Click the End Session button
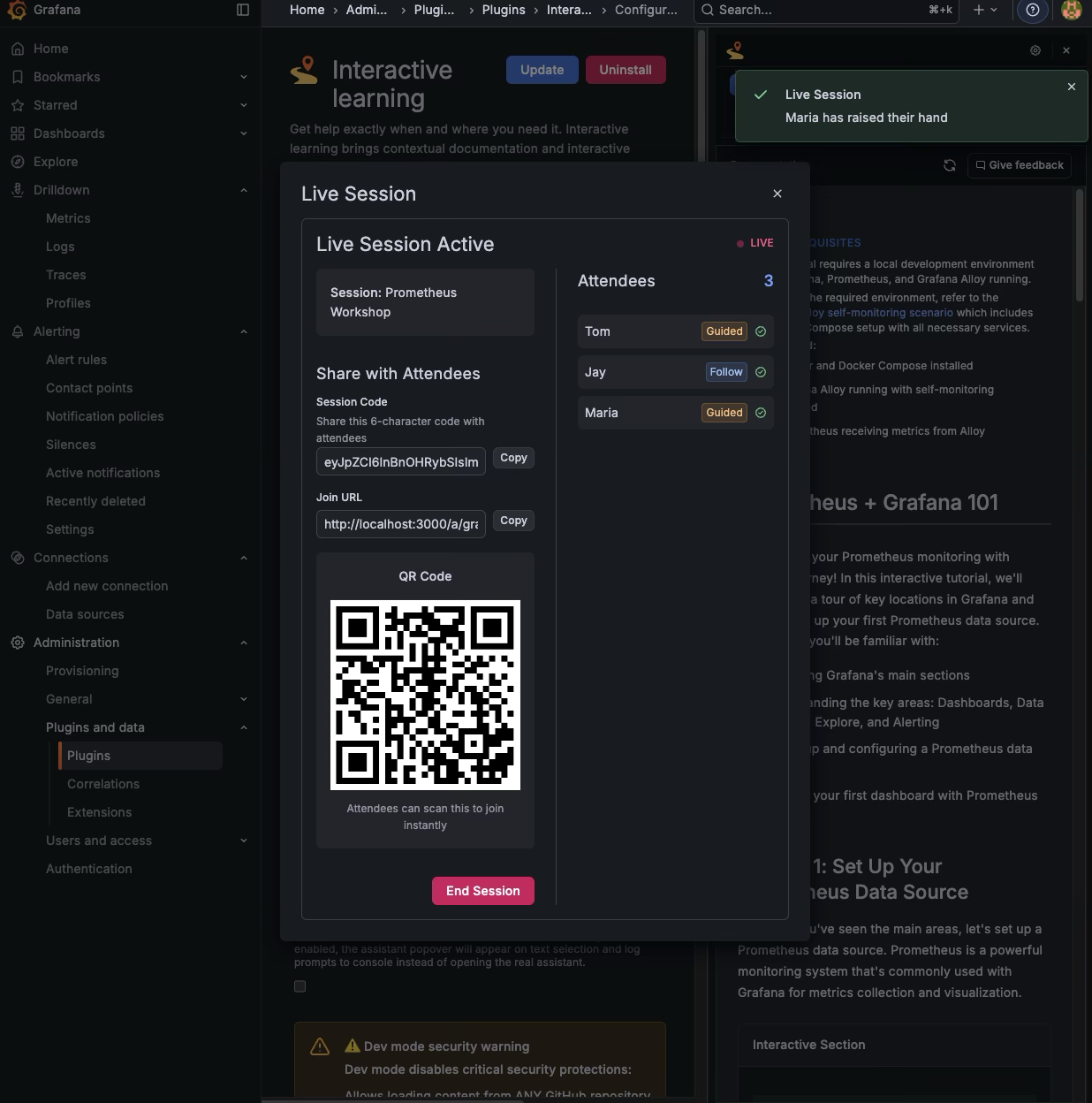1092x1103 pixels. tap(482, 891)
